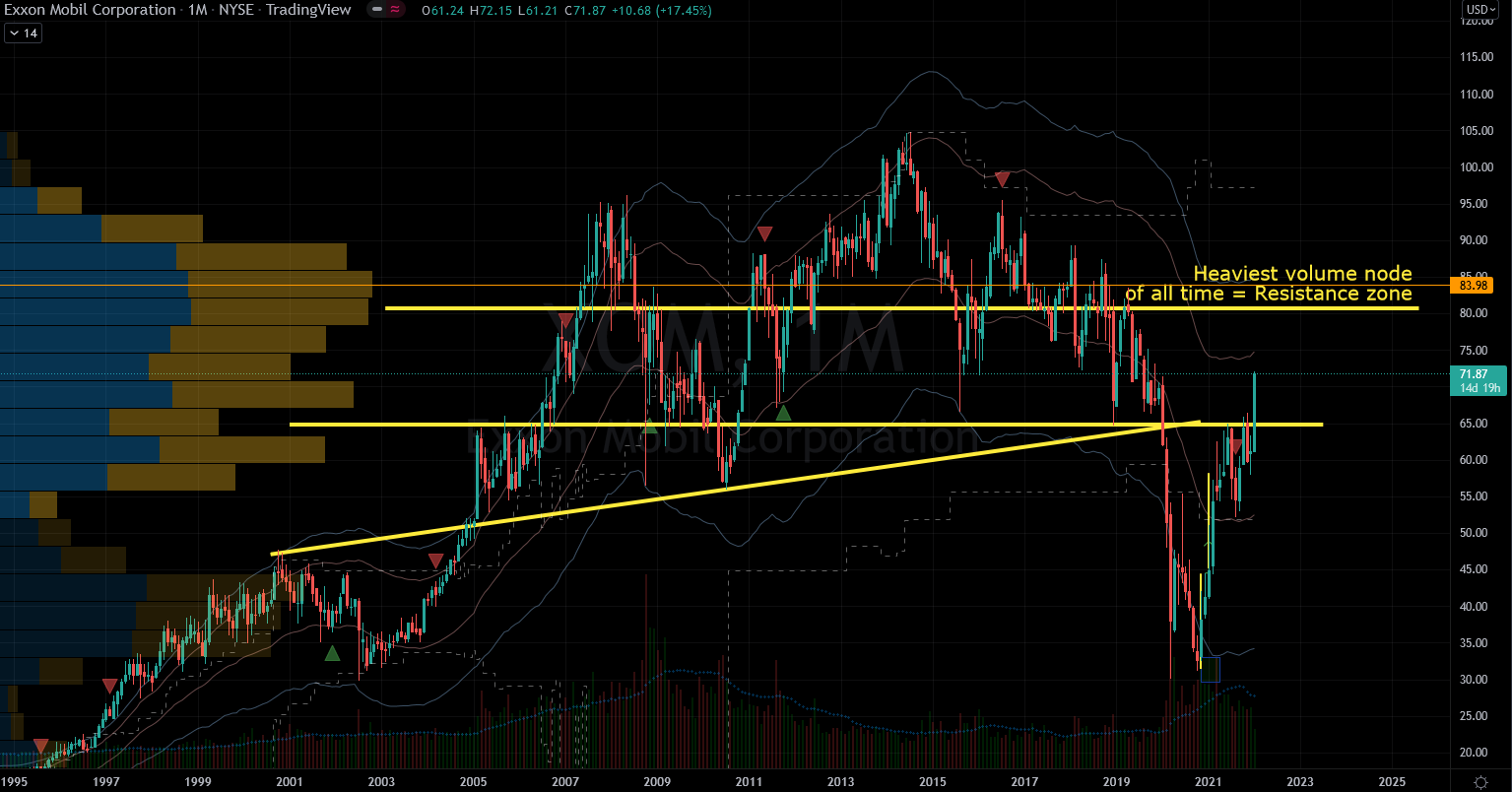This screenshot has width=1512, height=792.
Task: Click the 2017 time axis label
Action: 1024,781
